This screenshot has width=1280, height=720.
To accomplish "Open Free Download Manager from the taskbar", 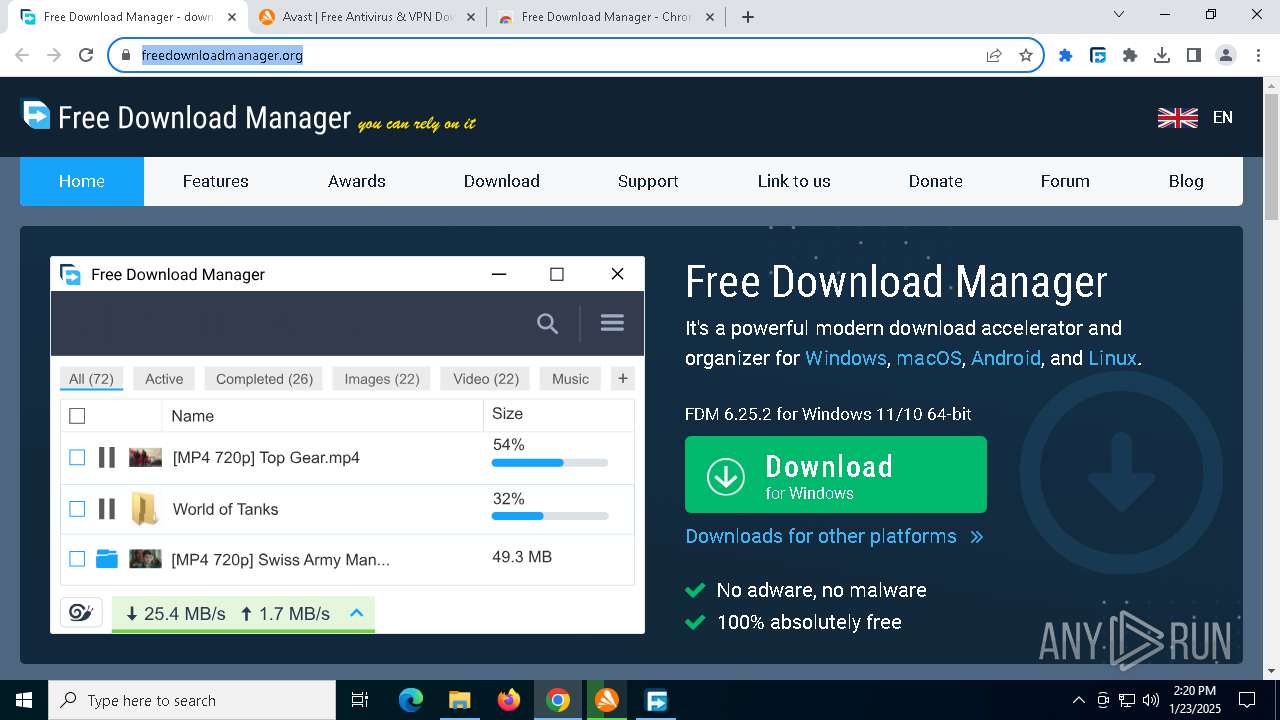I will pos(656,700).
